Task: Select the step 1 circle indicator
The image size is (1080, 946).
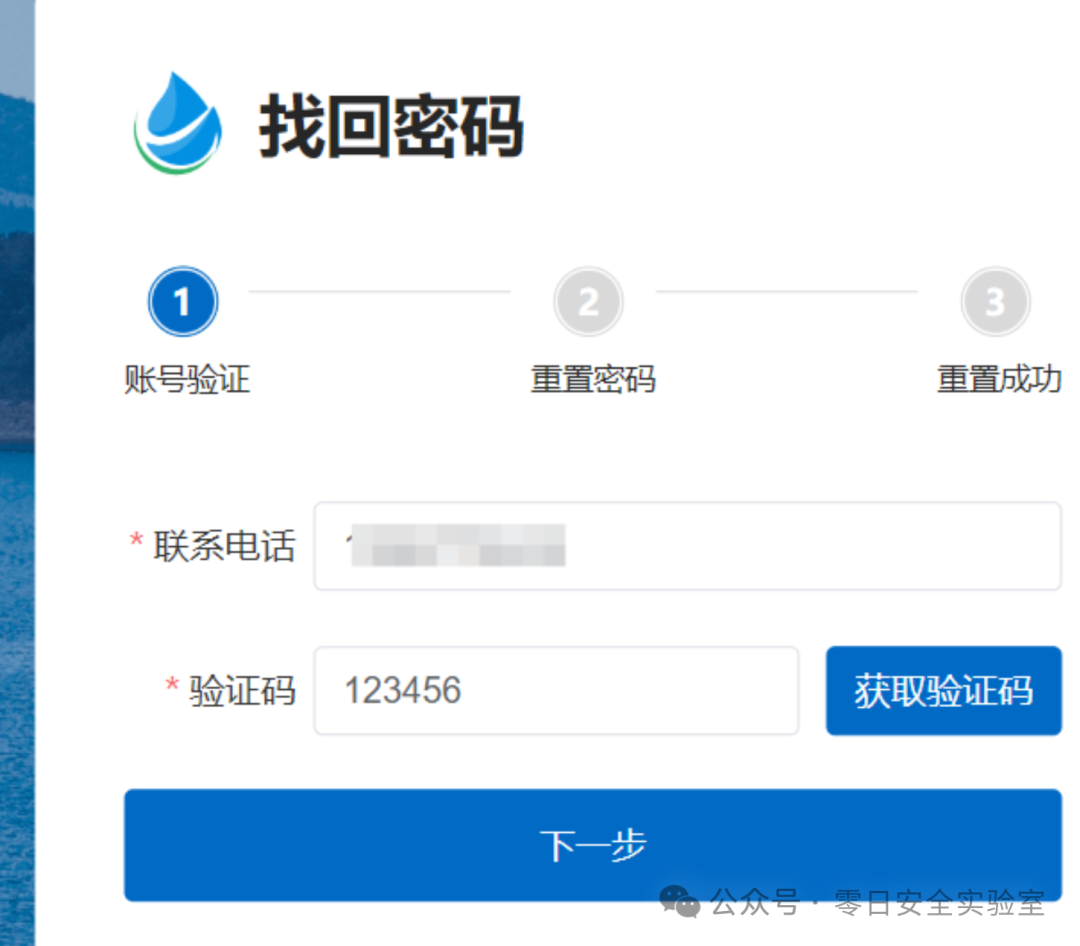Action: [182, 301]
